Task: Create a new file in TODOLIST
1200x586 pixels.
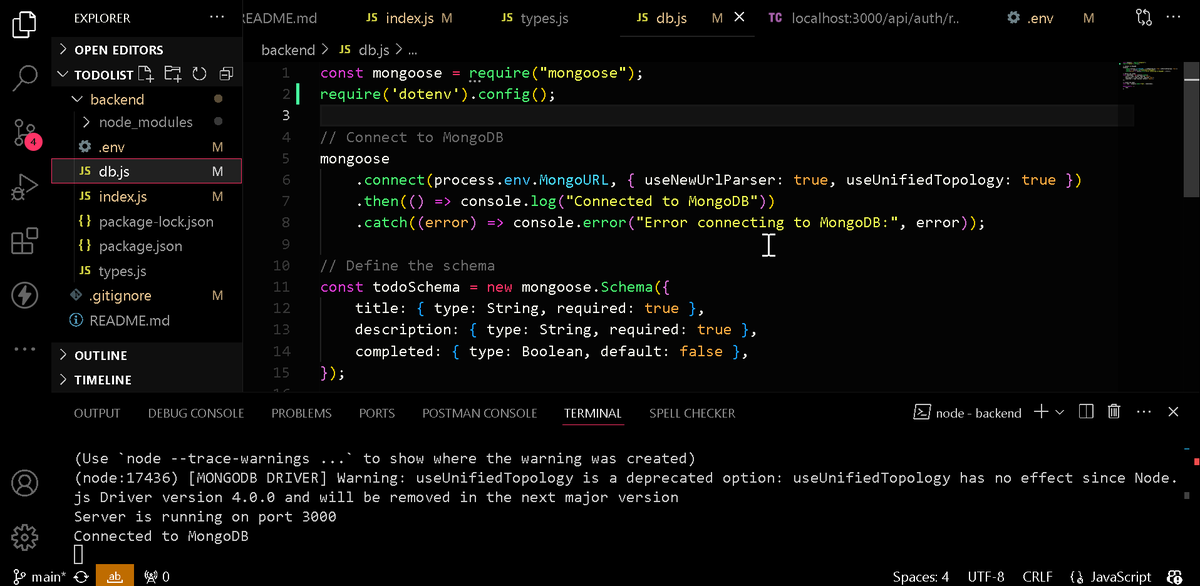Action: [x=147, y=74]
